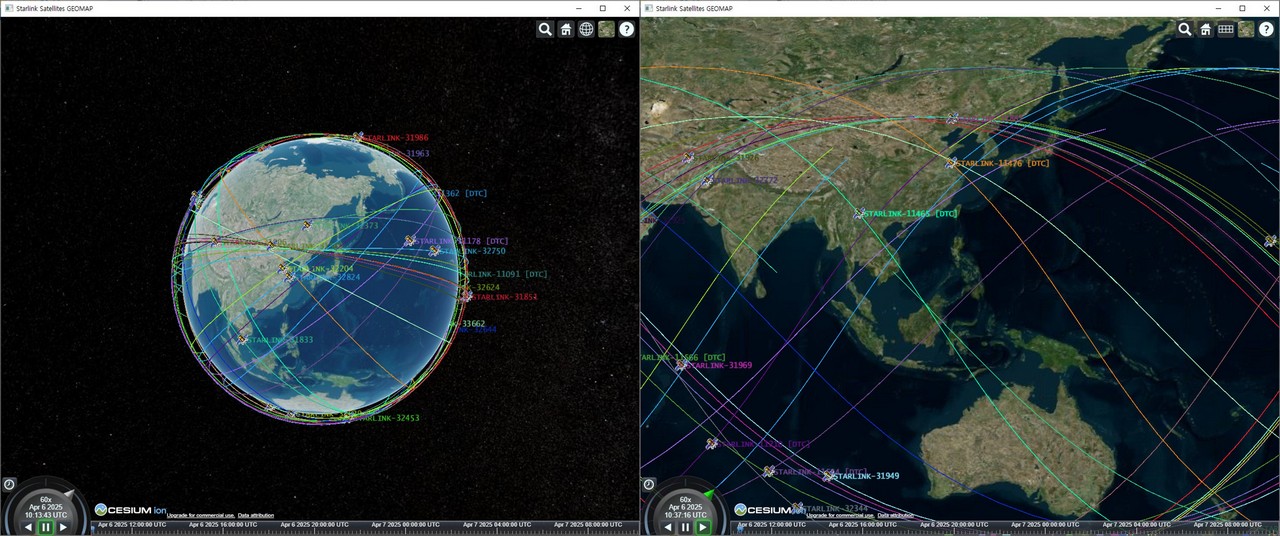Image resolution: width=1280 pixels, height=536 pixels.
Task: Click the Home view button in right window
Action: click(x=1206, y=29)
